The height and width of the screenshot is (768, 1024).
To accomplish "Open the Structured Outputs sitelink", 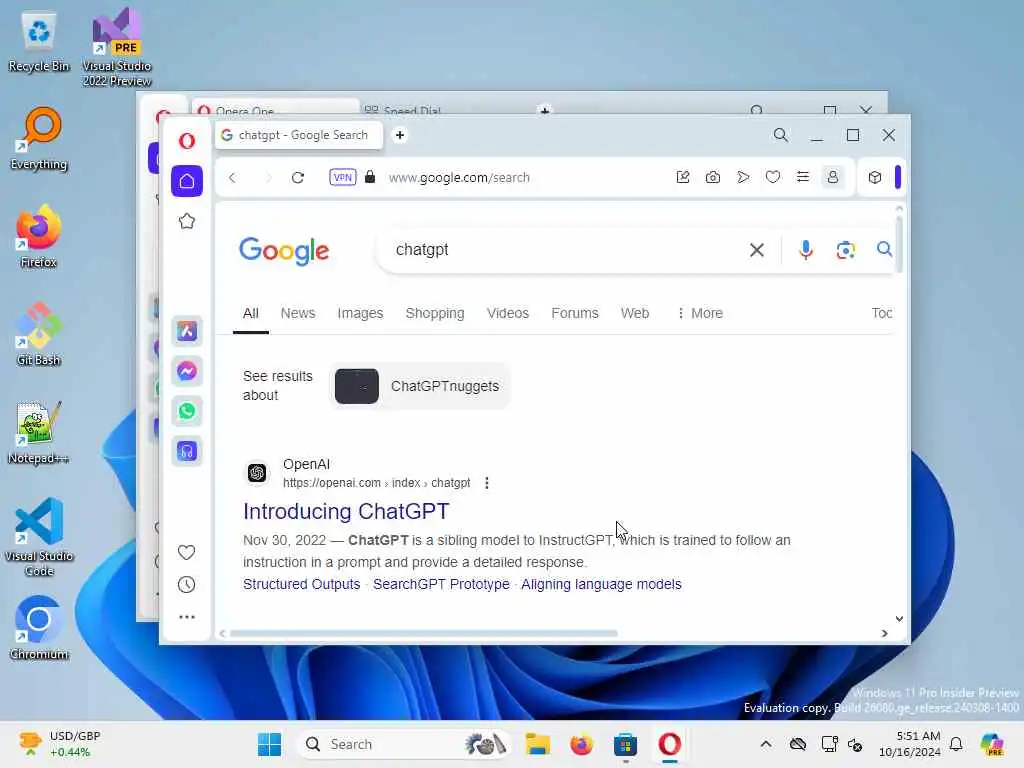I will [x=302, y=584].
